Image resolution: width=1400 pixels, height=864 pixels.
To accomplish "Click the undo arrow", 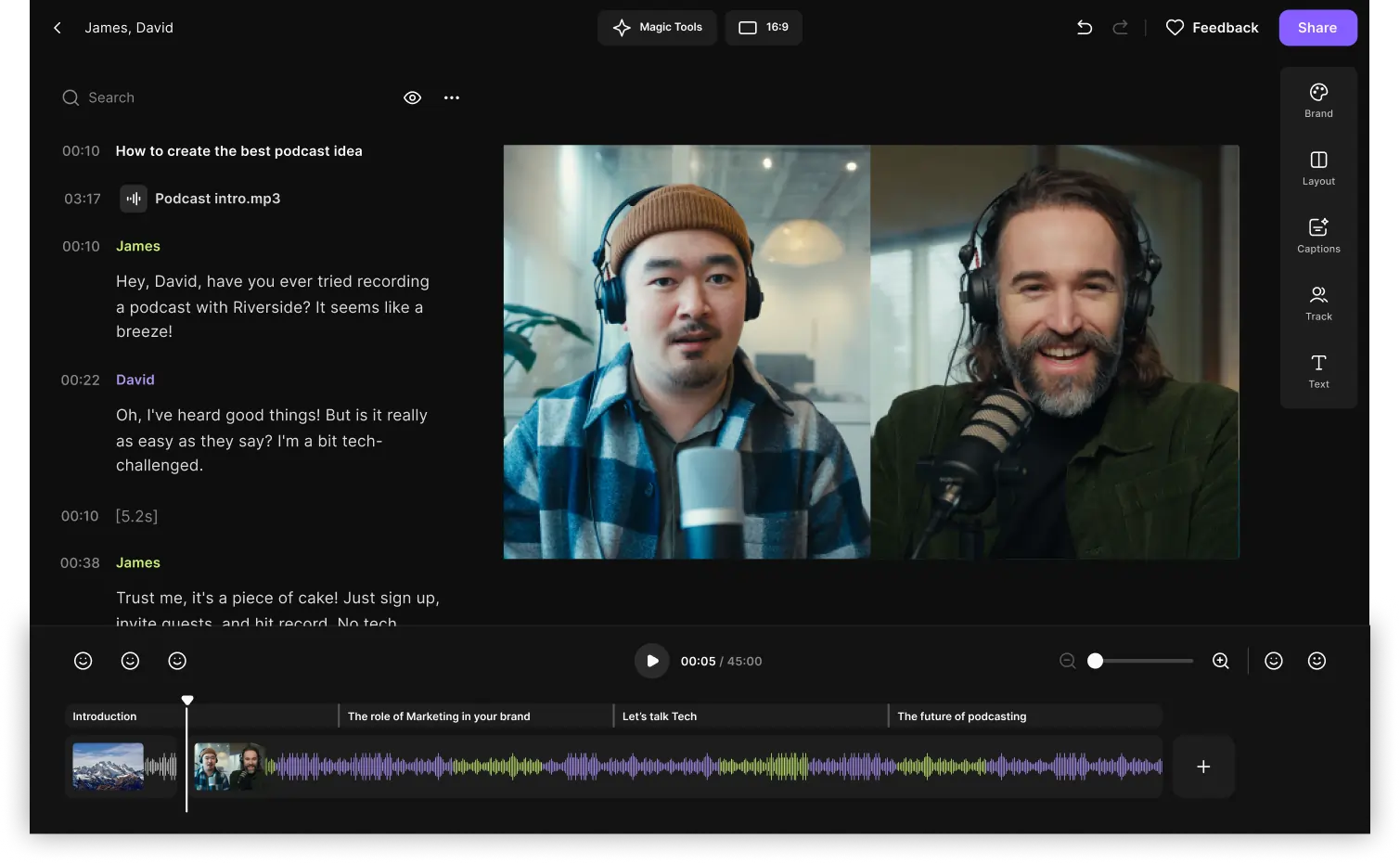I will (x=1084, y=28).
